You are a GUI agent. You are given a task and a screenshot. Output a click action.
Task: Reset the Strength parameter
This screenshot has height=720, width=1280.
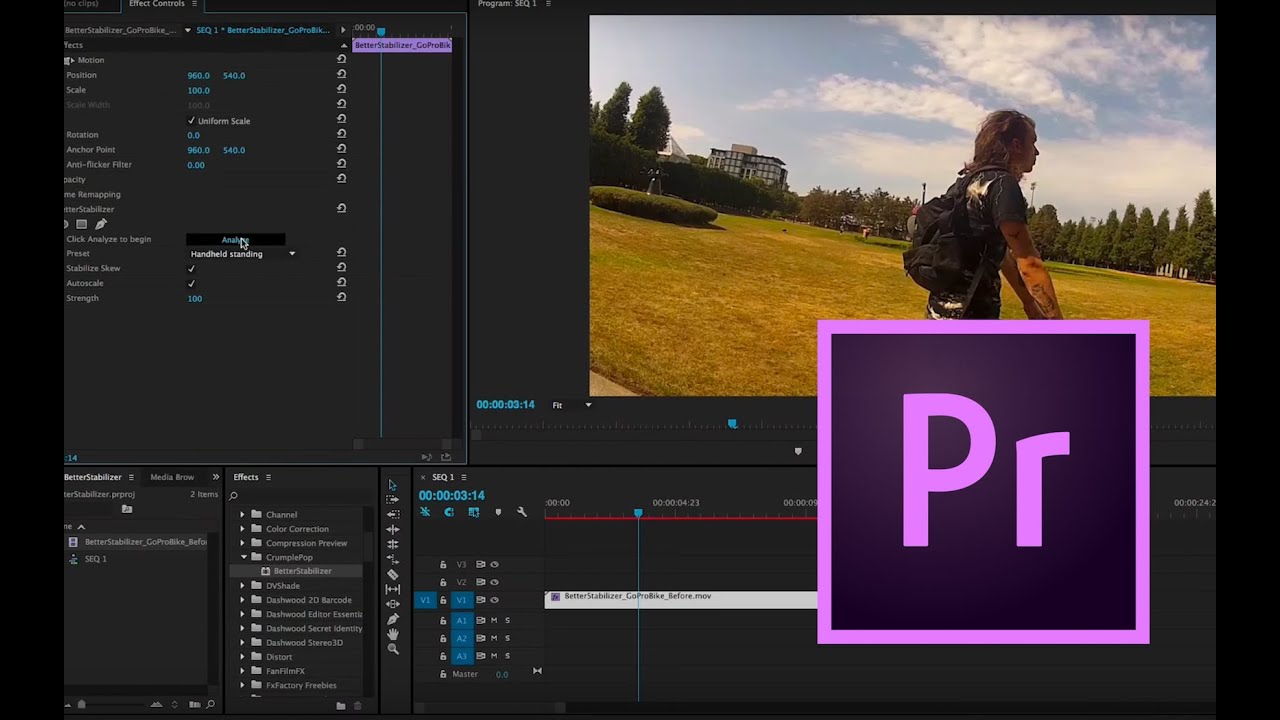[341, 298]
